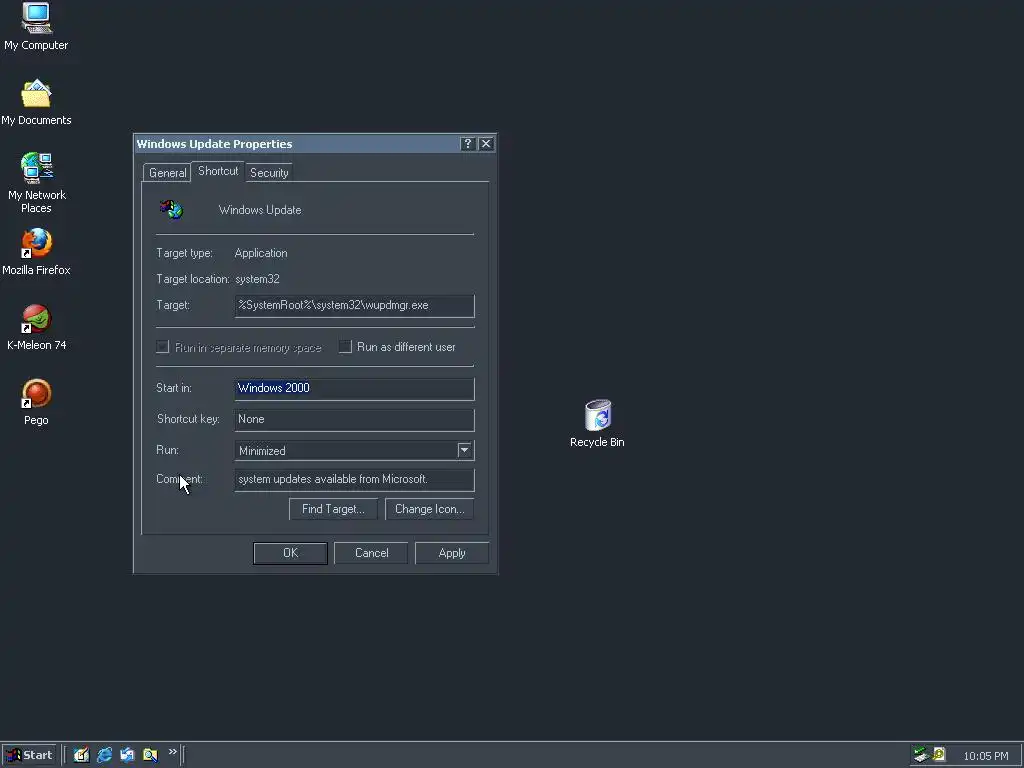Click the Show Desktop quick launch icon
The width and height of the screenshot is (1024, 768).
pyautogui.click(x=81, y=755)
